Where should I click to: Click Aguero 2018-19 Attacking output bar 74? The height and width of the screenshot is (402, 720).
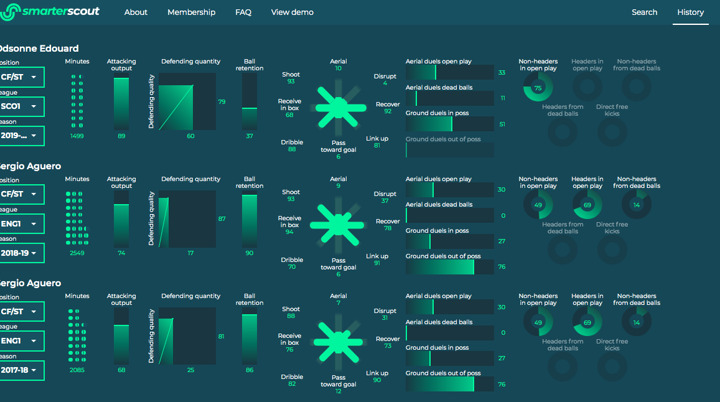click(x=121, y=220)
